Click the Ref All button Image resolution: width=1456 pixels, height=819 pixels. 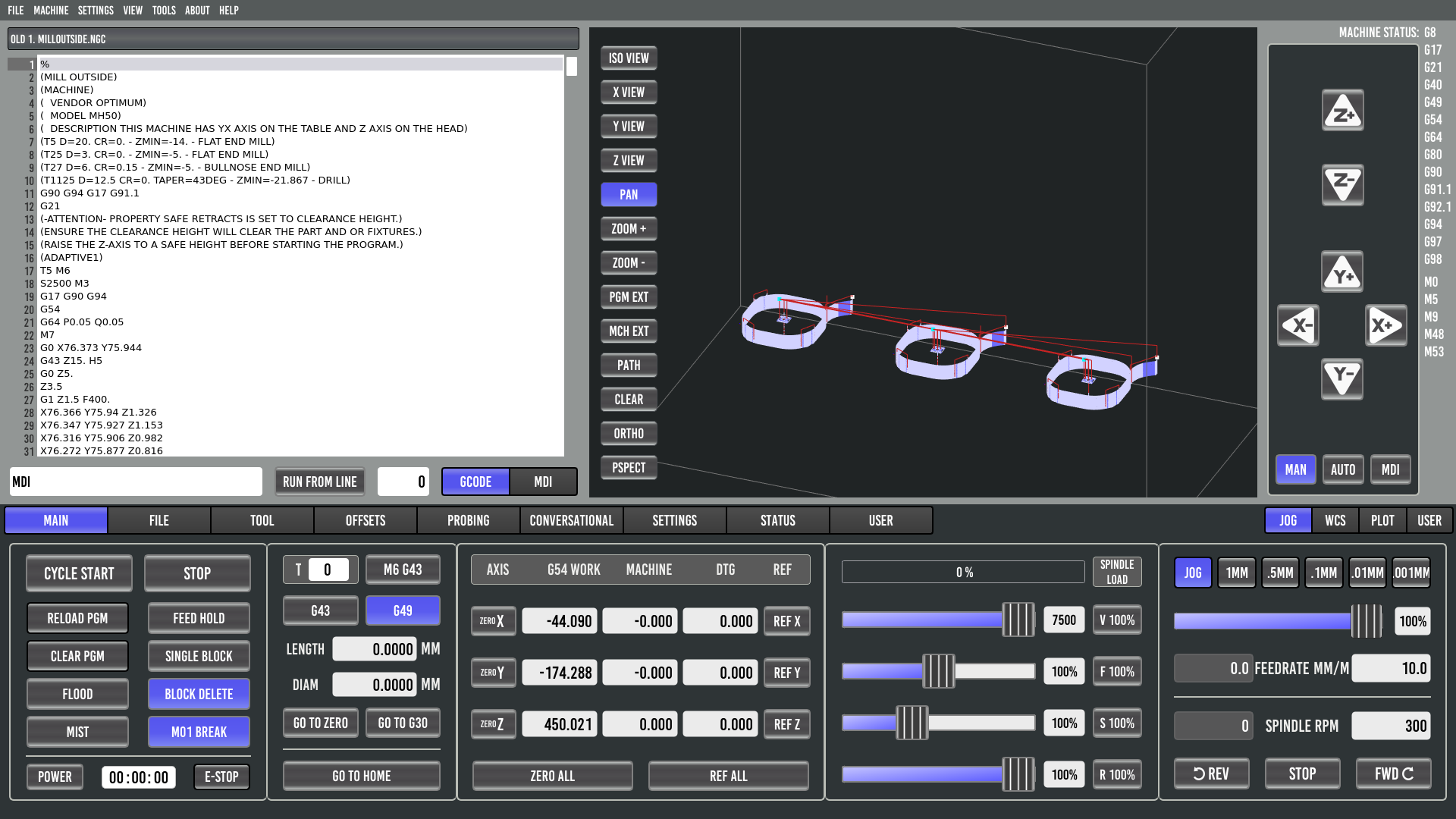728,776
